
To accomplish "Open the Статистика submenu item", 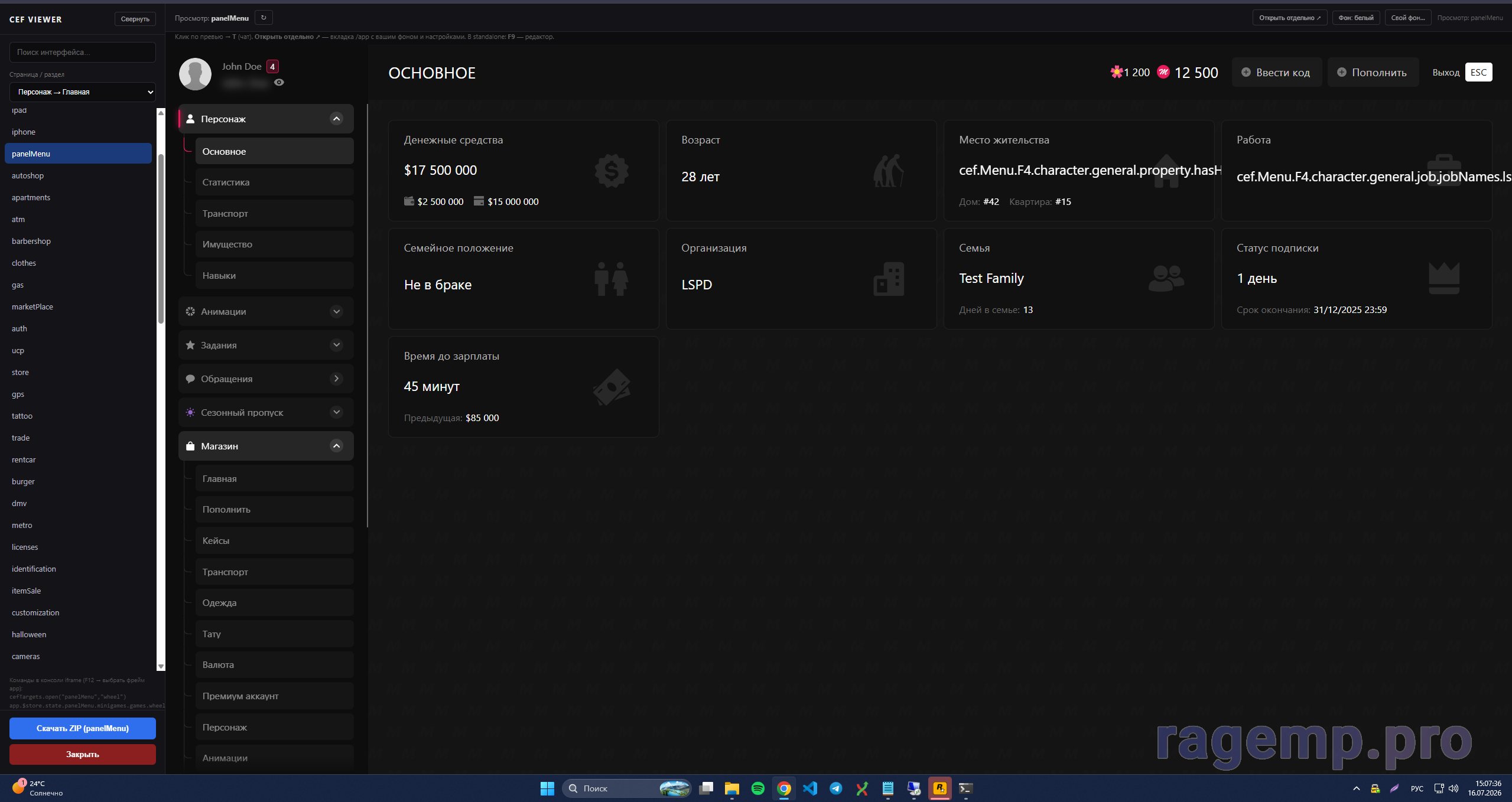I will point(275,182).
